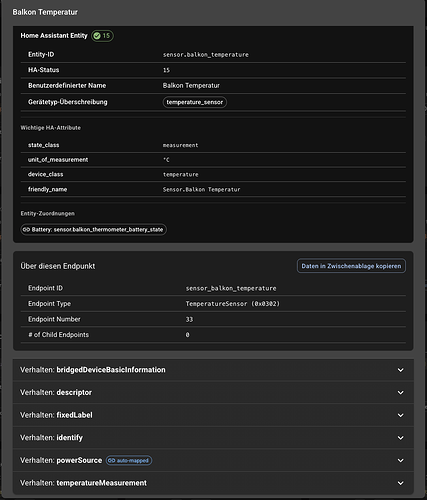Expand bridgedDeviceBasicInformation chevron
Image resolution: width=427 pixels, height=500 pixels.
(x=401, y=370)
